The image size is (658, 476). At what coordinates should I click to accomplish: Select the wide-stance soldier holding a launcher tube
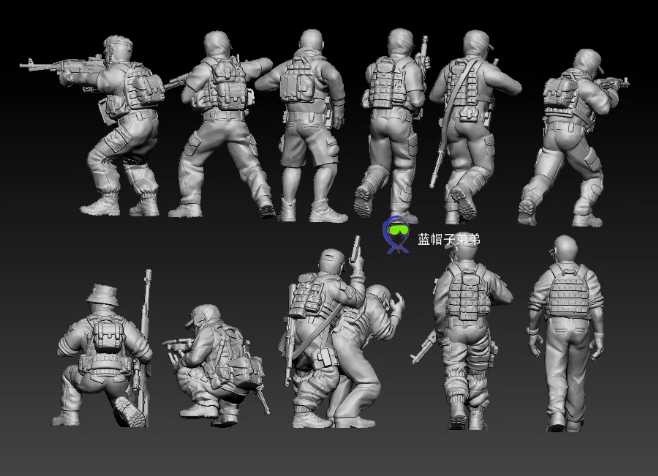point(222,124)
